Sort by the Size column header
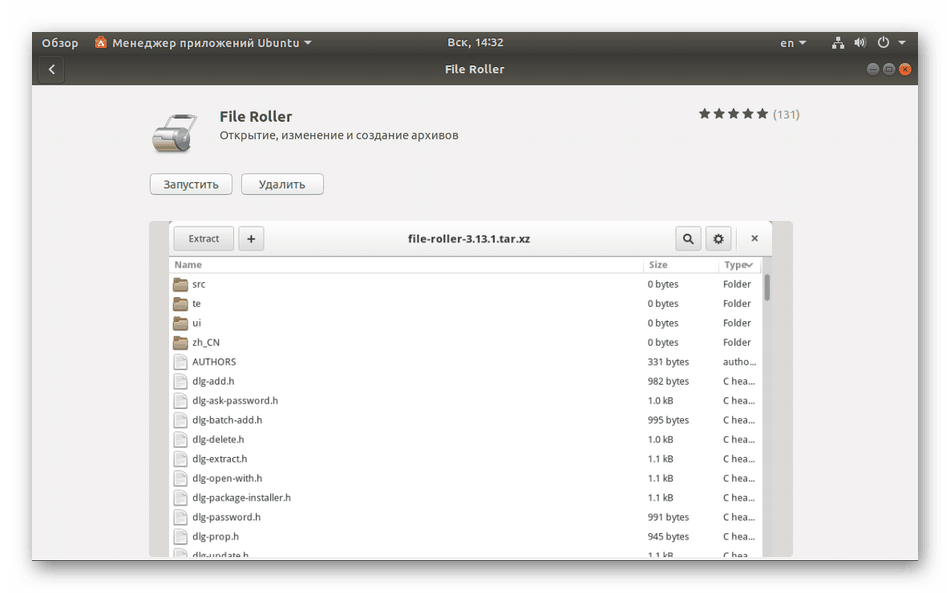The width and height of the screenshot is (950, 593). pyautogui.click(x=658, y=265)
